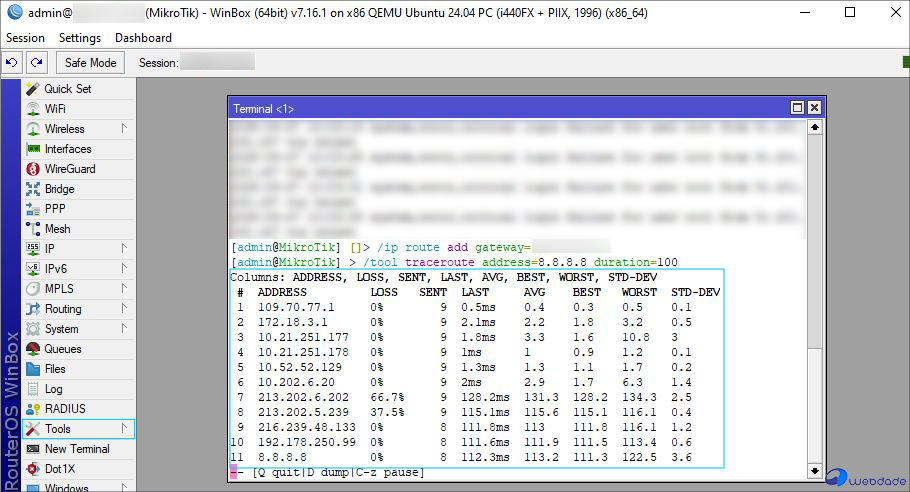Viewport: 910px width, 492px height.
Task: Open the WireGuard menu entry
Action: tap(69, 169)
